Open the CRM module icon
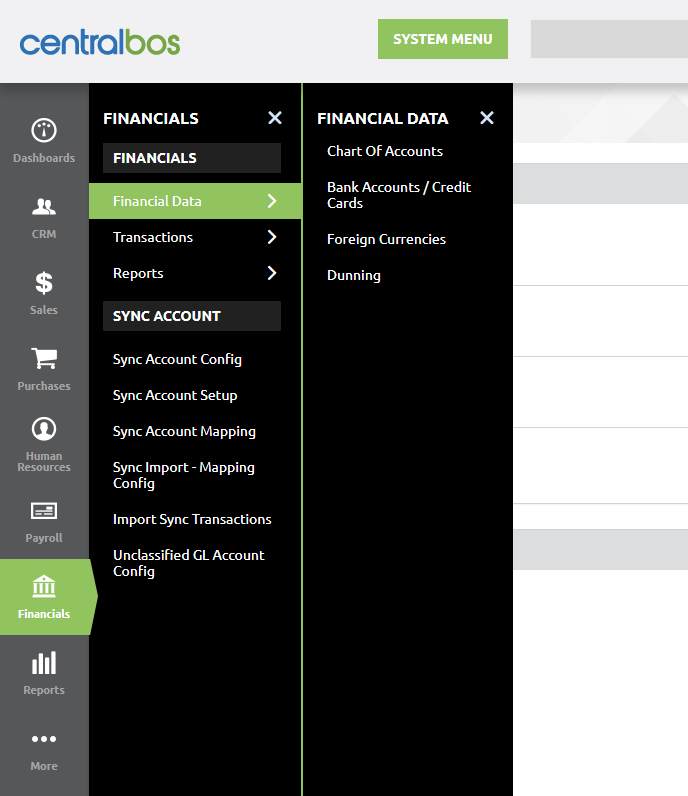The image size is (688, 796). coord(44,208)
